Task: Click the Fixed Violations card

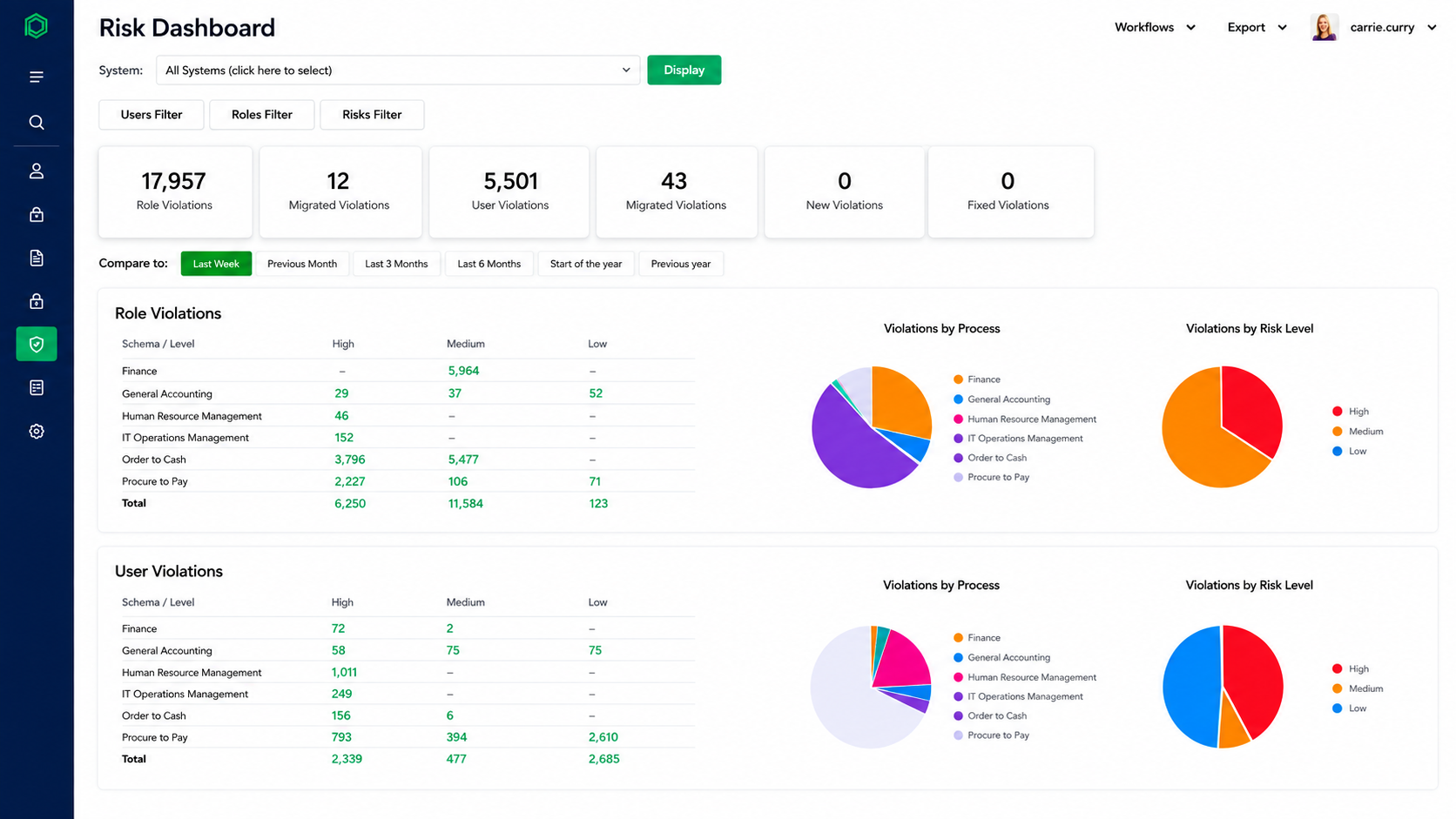Action: click(x=1010, y=192)
